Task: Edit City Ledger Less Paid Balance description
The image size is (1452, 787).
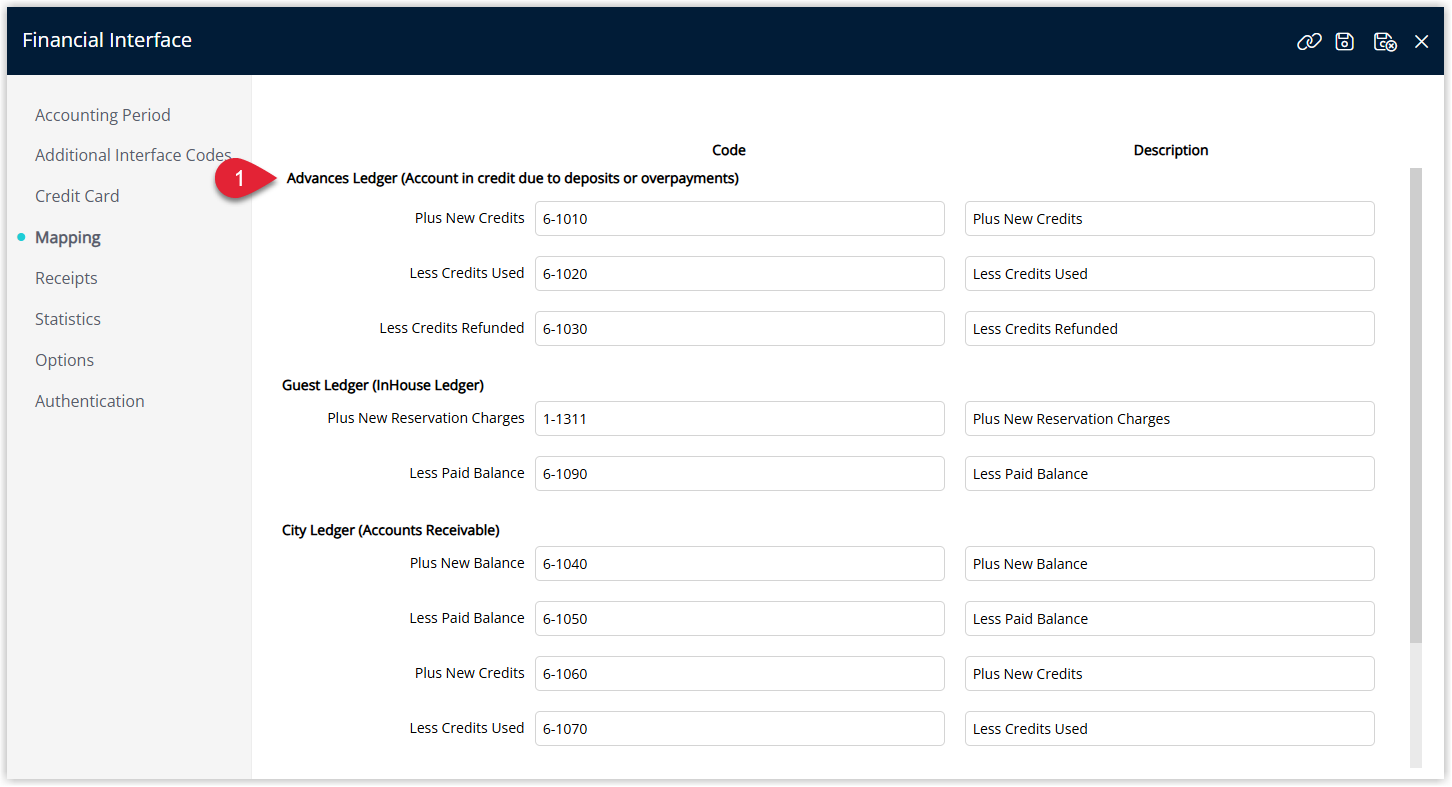Action: point(1170,618)
